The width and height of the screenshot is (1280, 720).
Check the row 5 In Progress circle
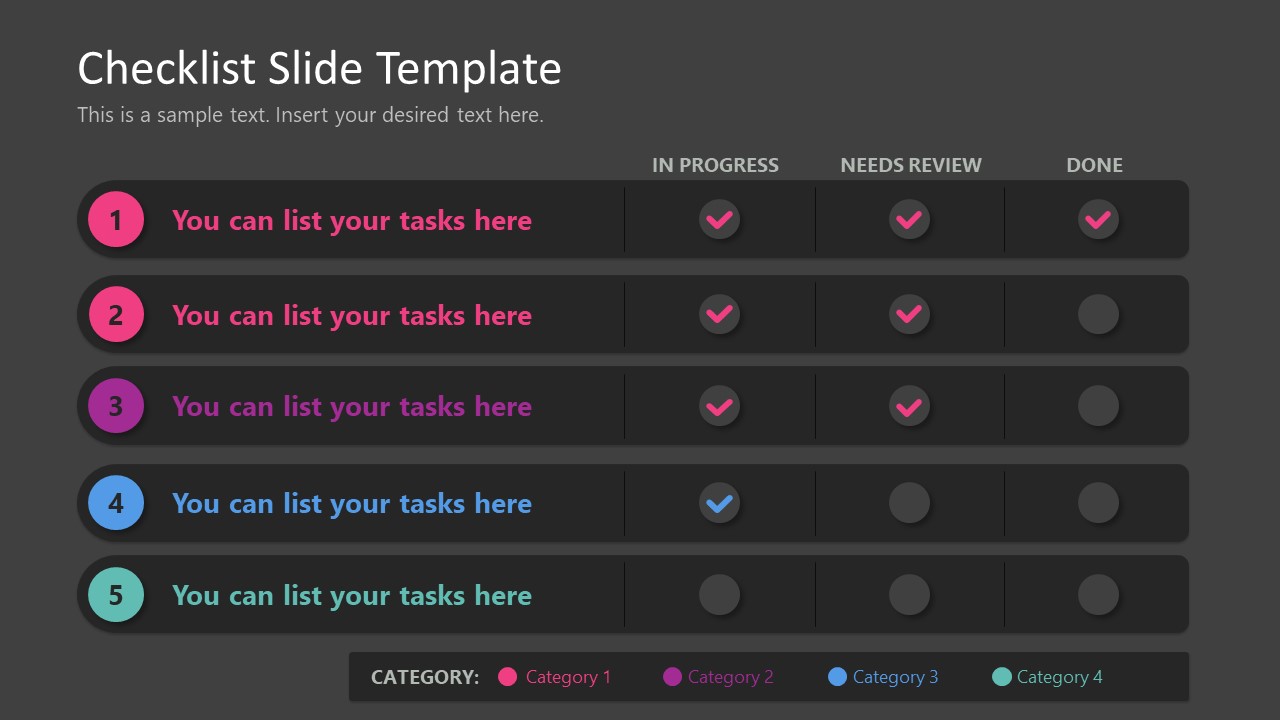(x=719, y=594)
